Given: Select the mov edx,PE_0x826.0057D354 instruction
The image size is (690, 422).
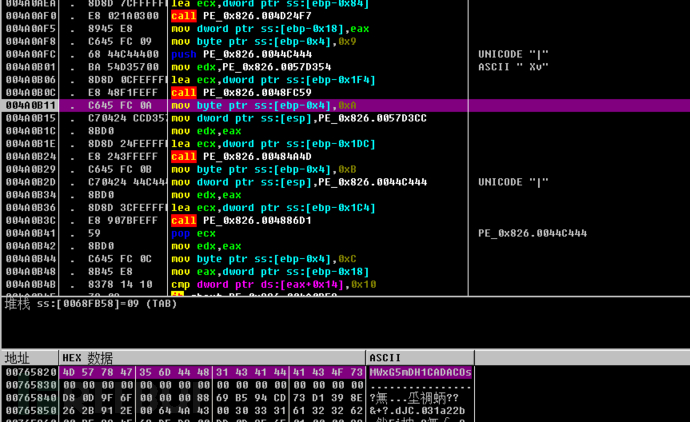Looking at the screenshot, I should pyautogui.click(x=251, y=67).
